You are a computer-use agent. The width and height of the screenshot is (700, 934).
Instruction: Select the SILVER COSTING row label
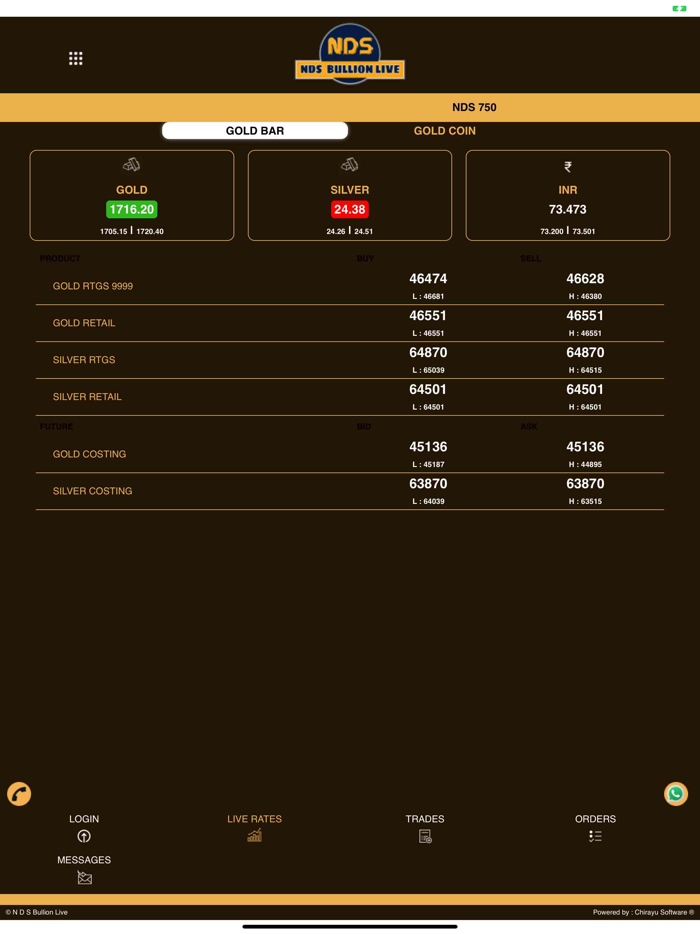[x=92, y=491]
